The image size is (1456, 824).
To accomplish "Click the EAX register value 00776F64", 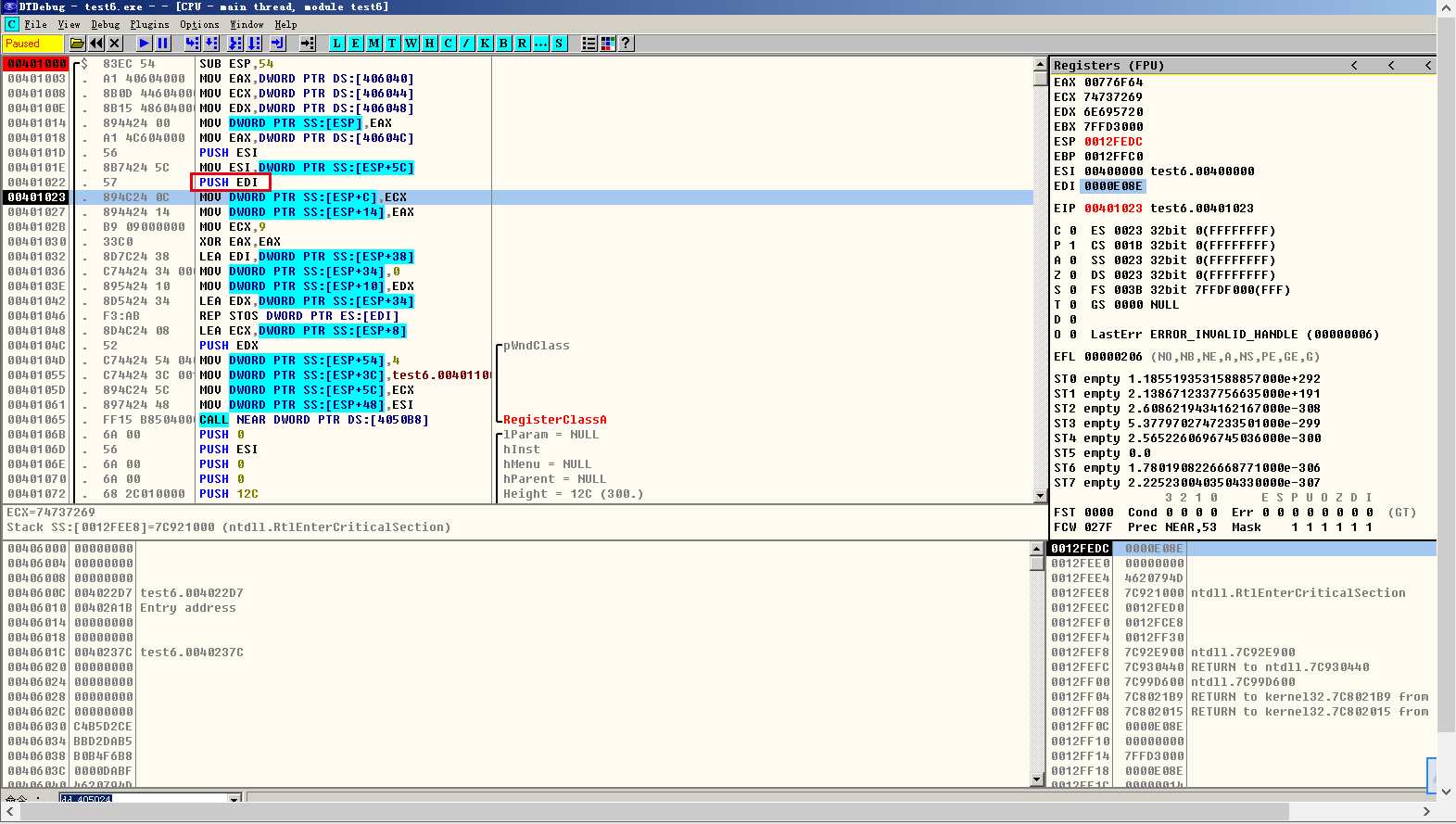I will click(1113, 82).
